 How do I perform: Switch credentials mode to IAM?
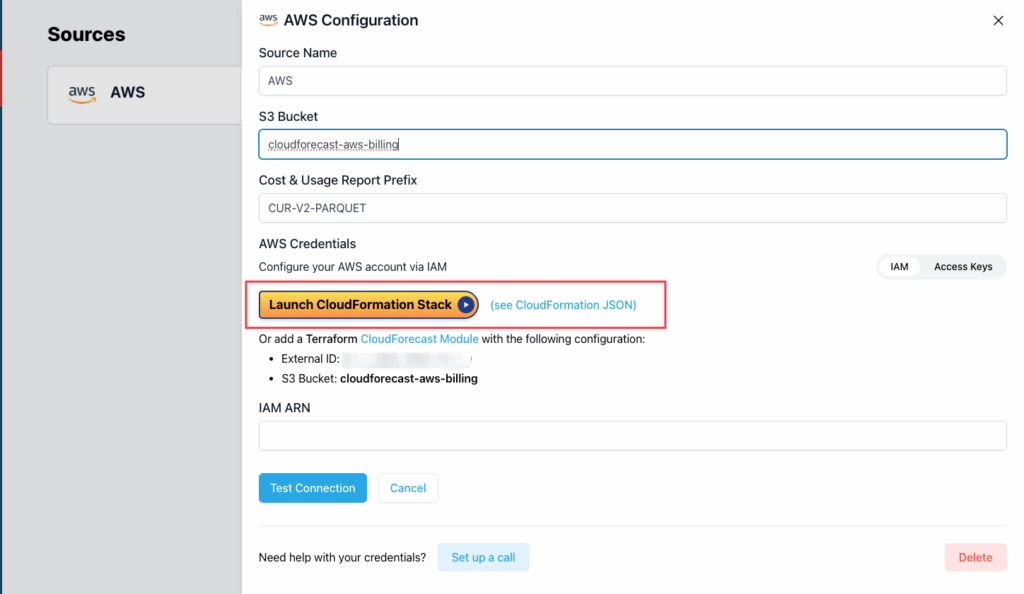click(899, 266)
